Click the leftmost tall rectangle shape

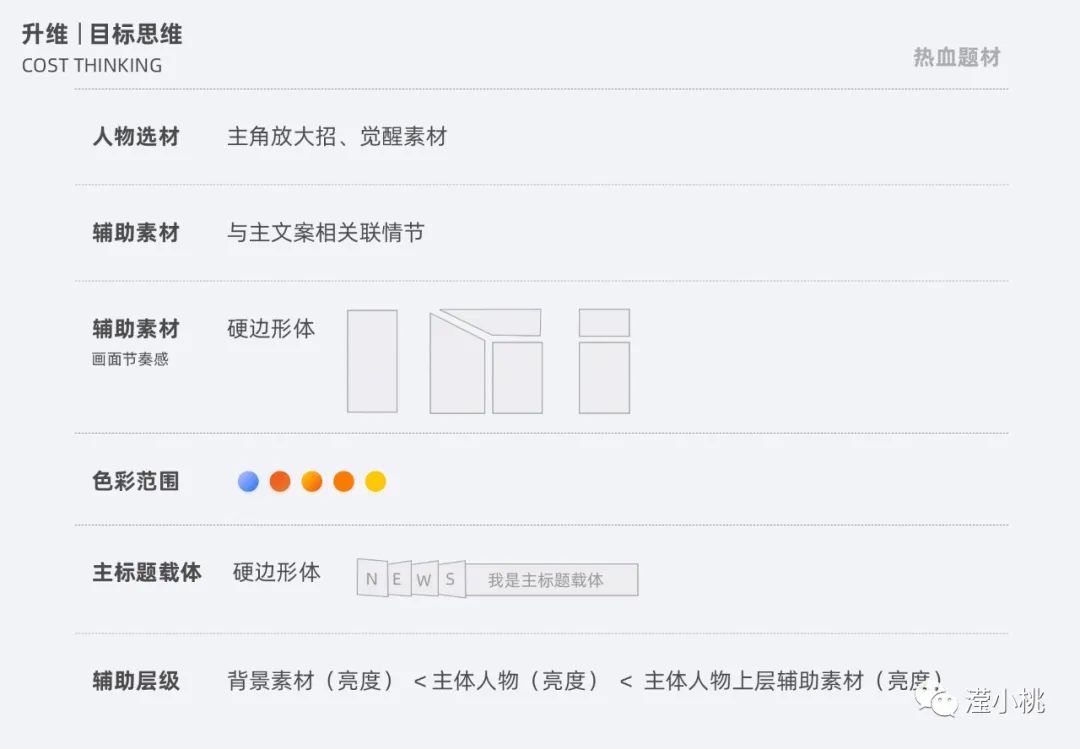point(372,361)
